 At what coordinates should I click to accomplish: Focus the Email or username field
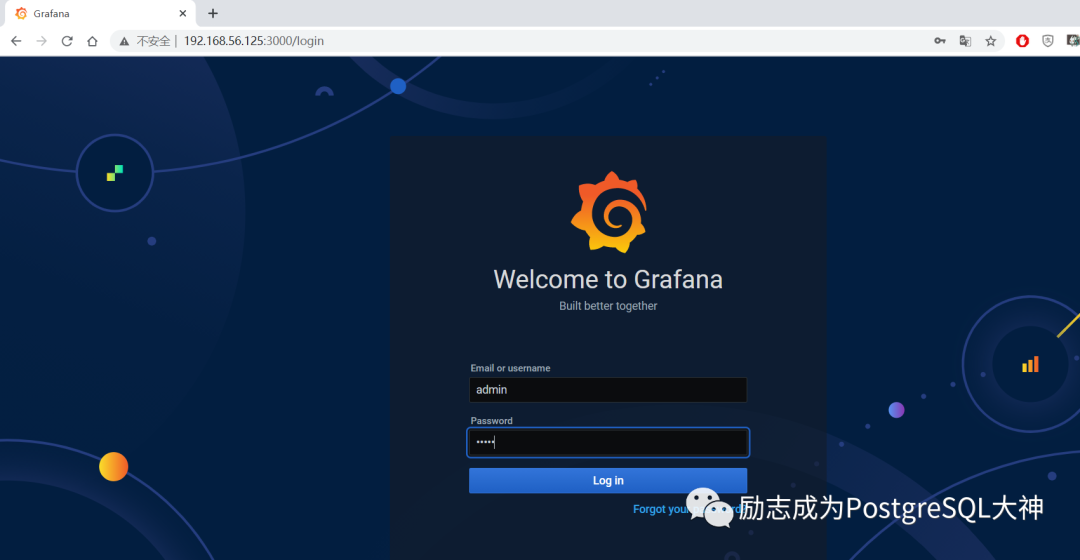pos(608,390)
